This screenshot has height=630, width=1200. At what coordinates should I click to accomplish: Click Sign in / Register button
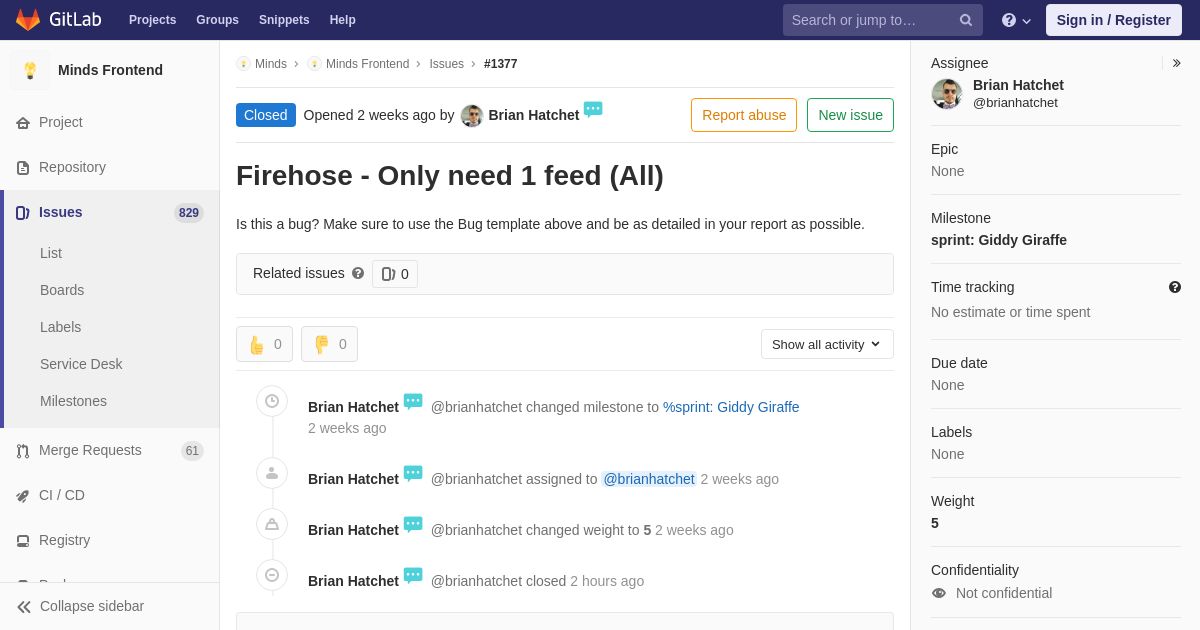coord(1114,20)
